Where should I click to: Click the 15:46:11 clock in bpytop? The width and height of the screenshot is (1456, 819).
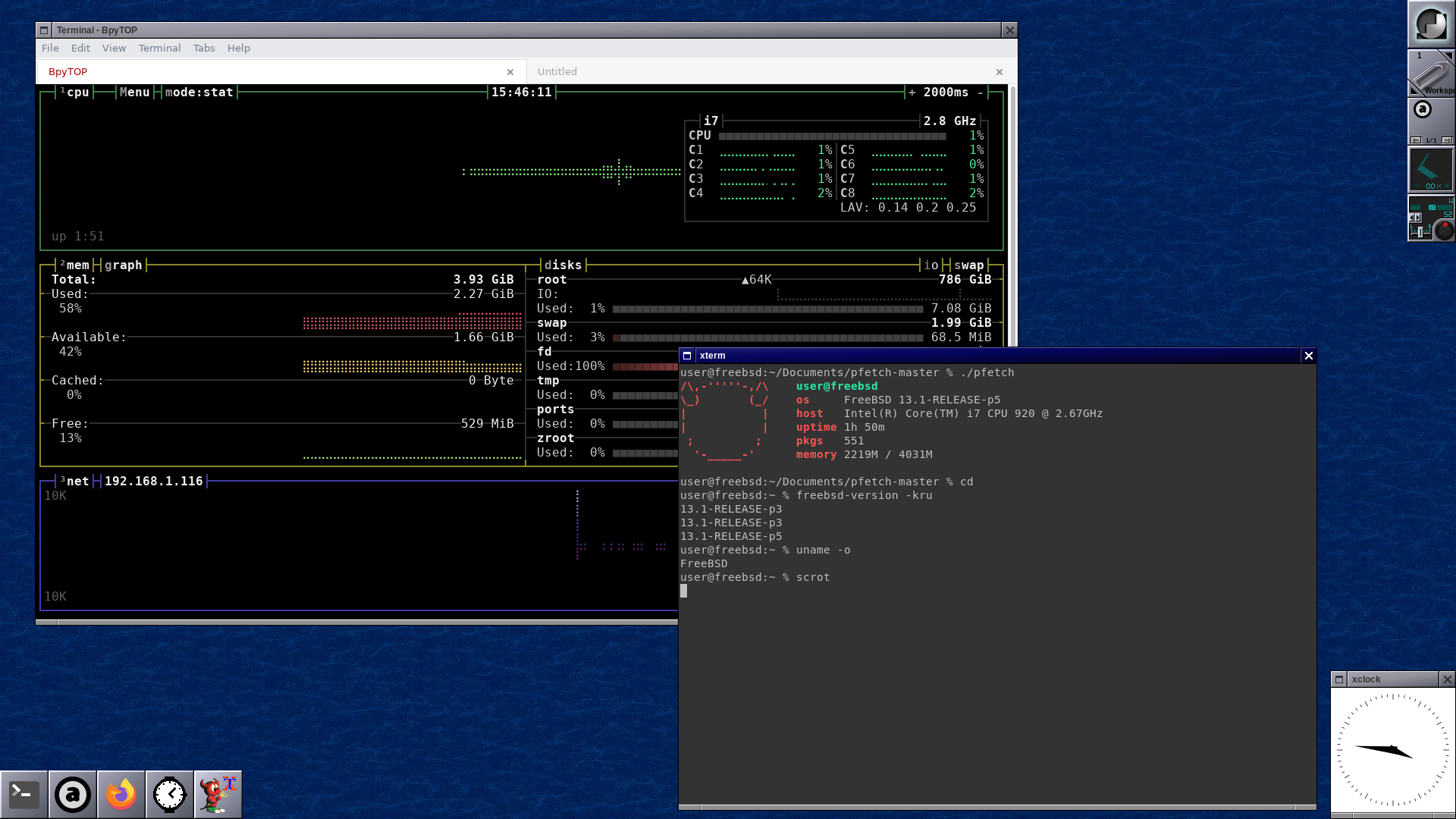[522, 93]
